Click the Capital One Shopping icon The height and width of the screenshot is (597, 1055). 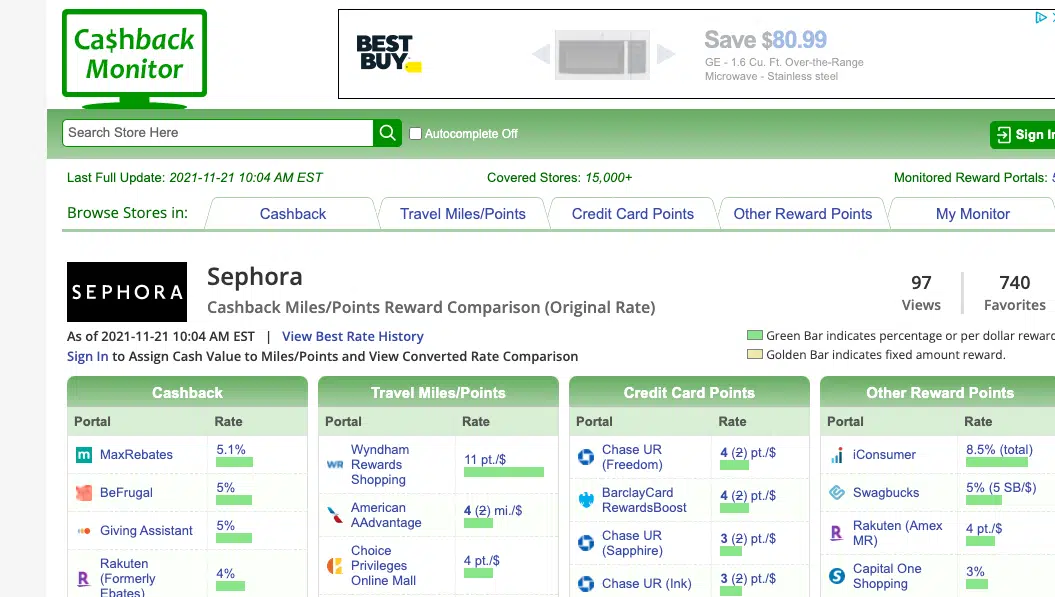coord(837,576)
